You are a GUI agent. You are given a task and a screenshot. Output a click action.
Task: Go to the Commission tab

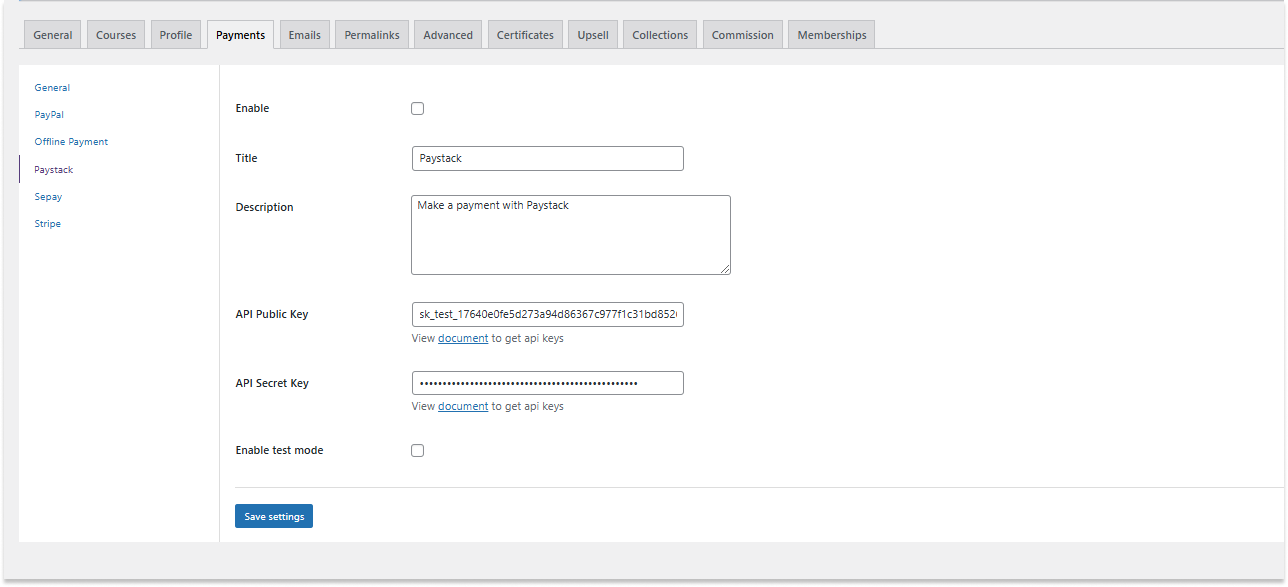point(743,35)
